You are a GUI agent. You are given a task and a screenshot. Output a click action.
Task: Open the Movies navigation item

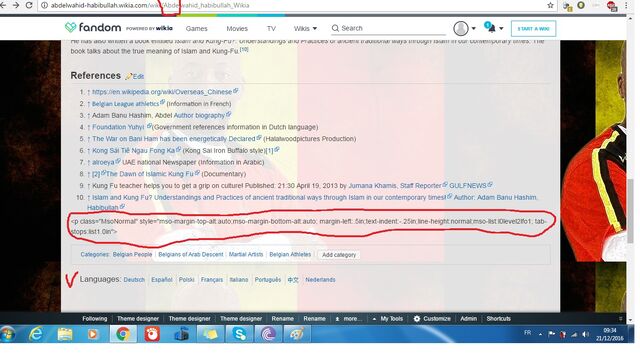tap(237, 29)
